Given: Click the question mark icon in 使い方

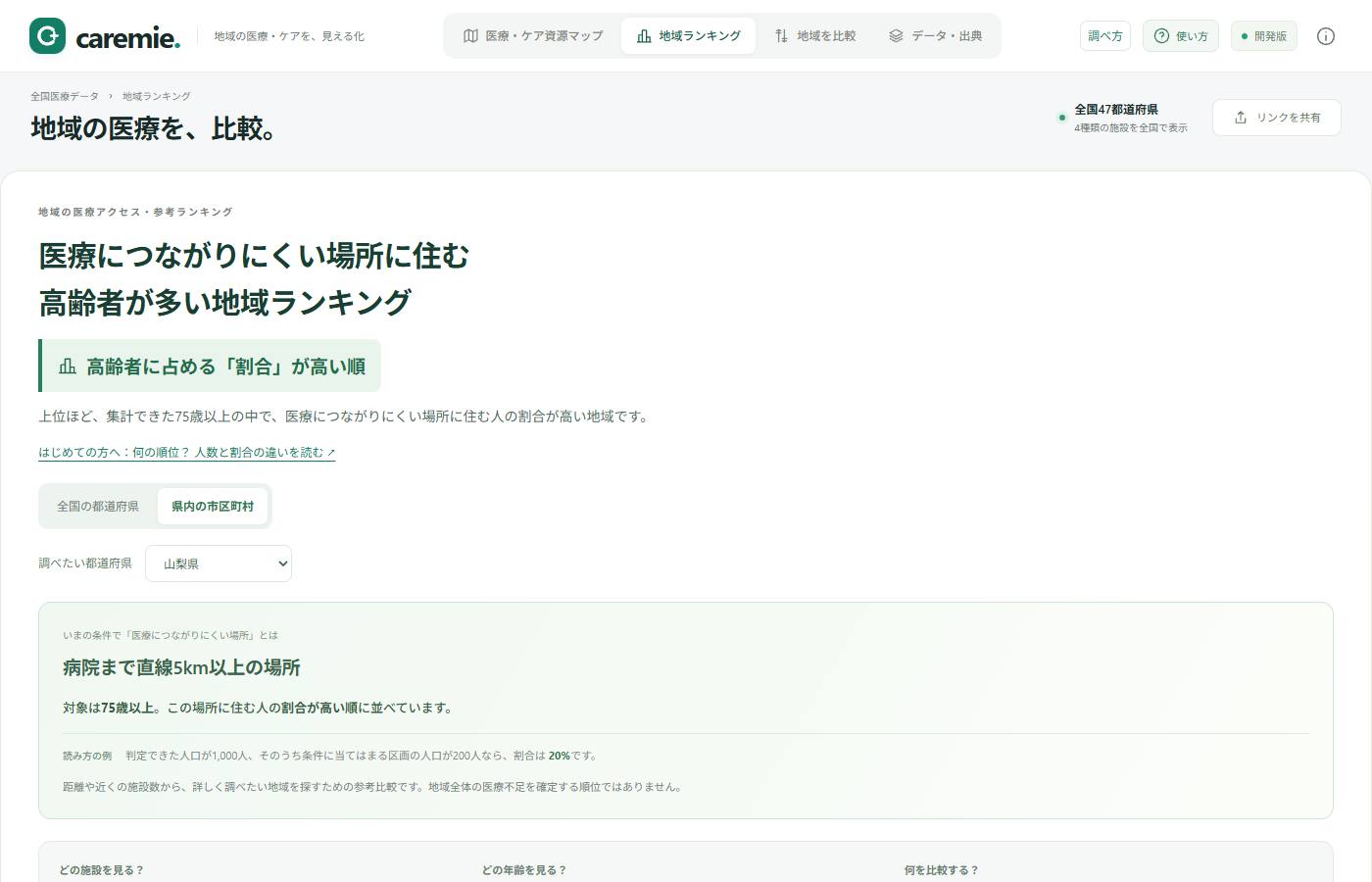Looking at the screenshot, I should click(1161, 36).
